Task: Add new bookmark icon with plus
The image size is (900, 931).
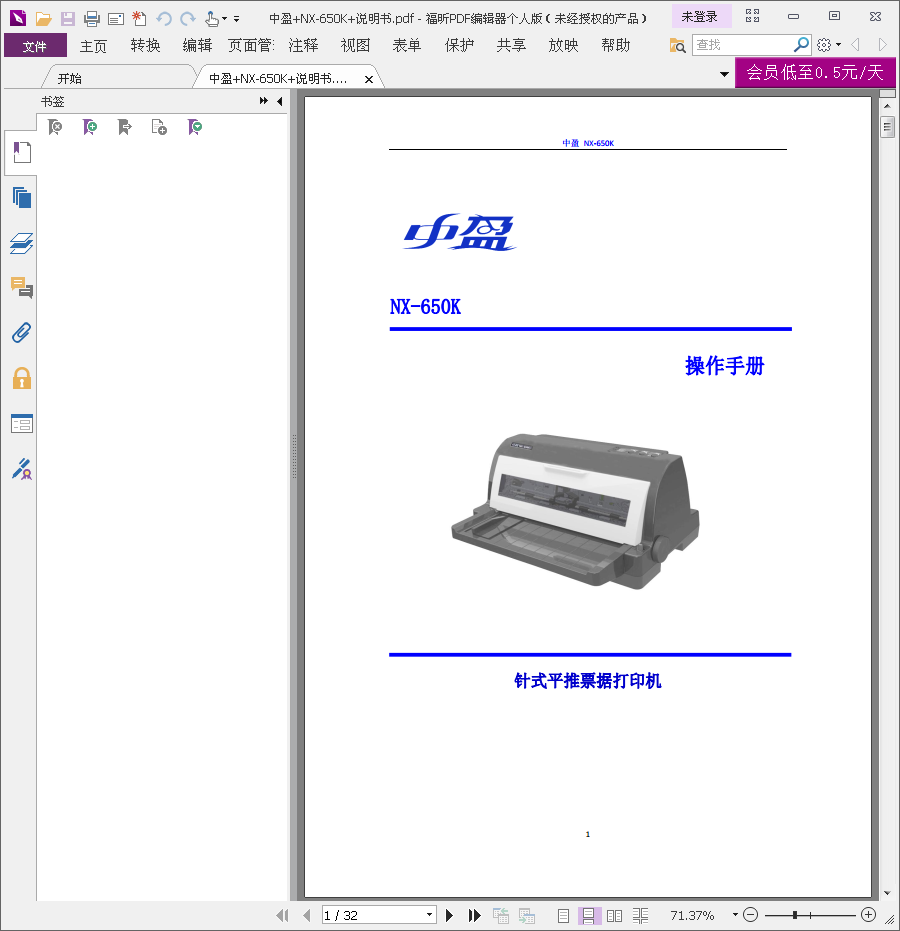Action: (x=90, y=126)
